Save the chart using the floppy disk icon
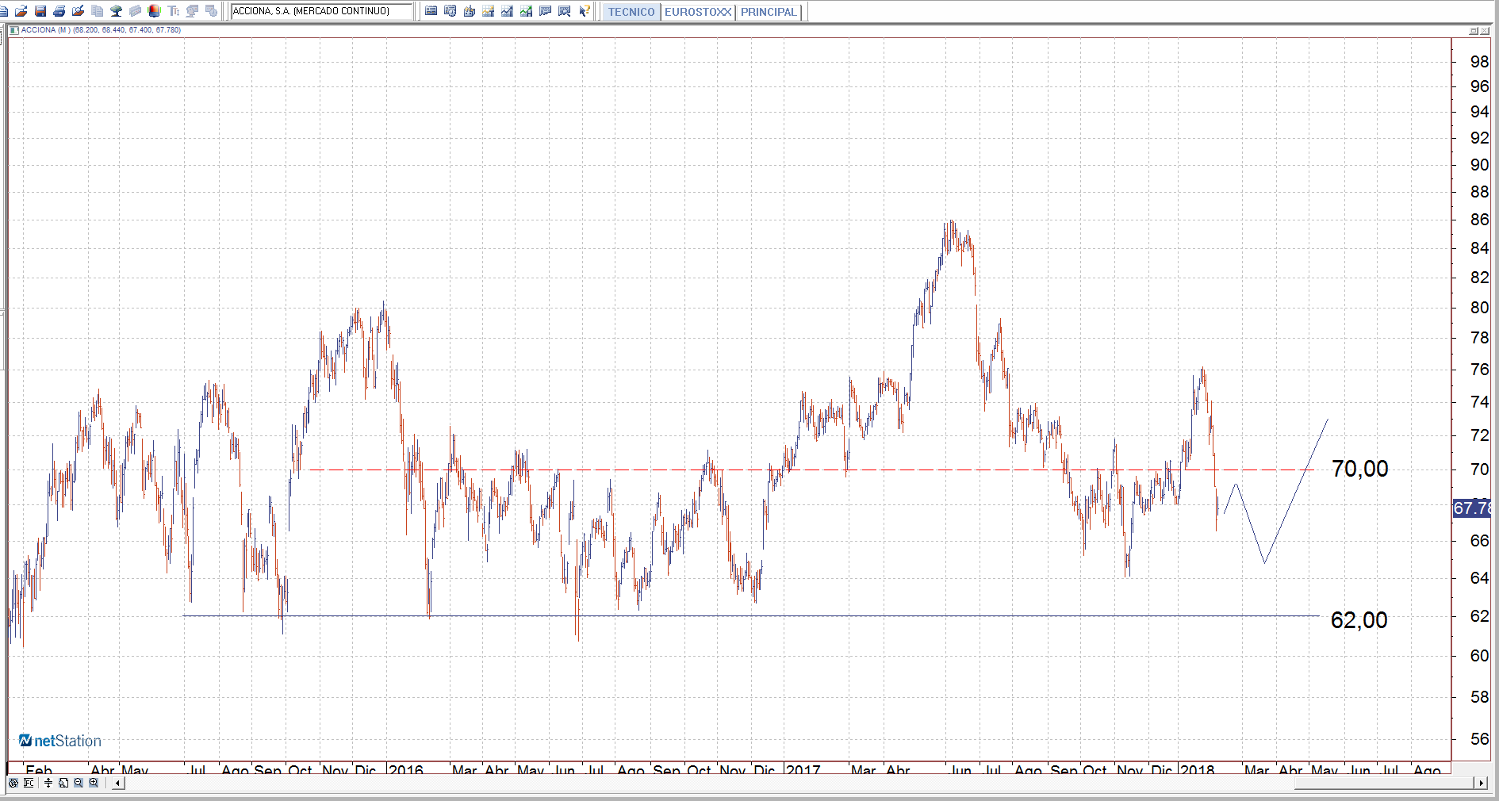Viewport: 1499px width, 801px height. (40, 11)
